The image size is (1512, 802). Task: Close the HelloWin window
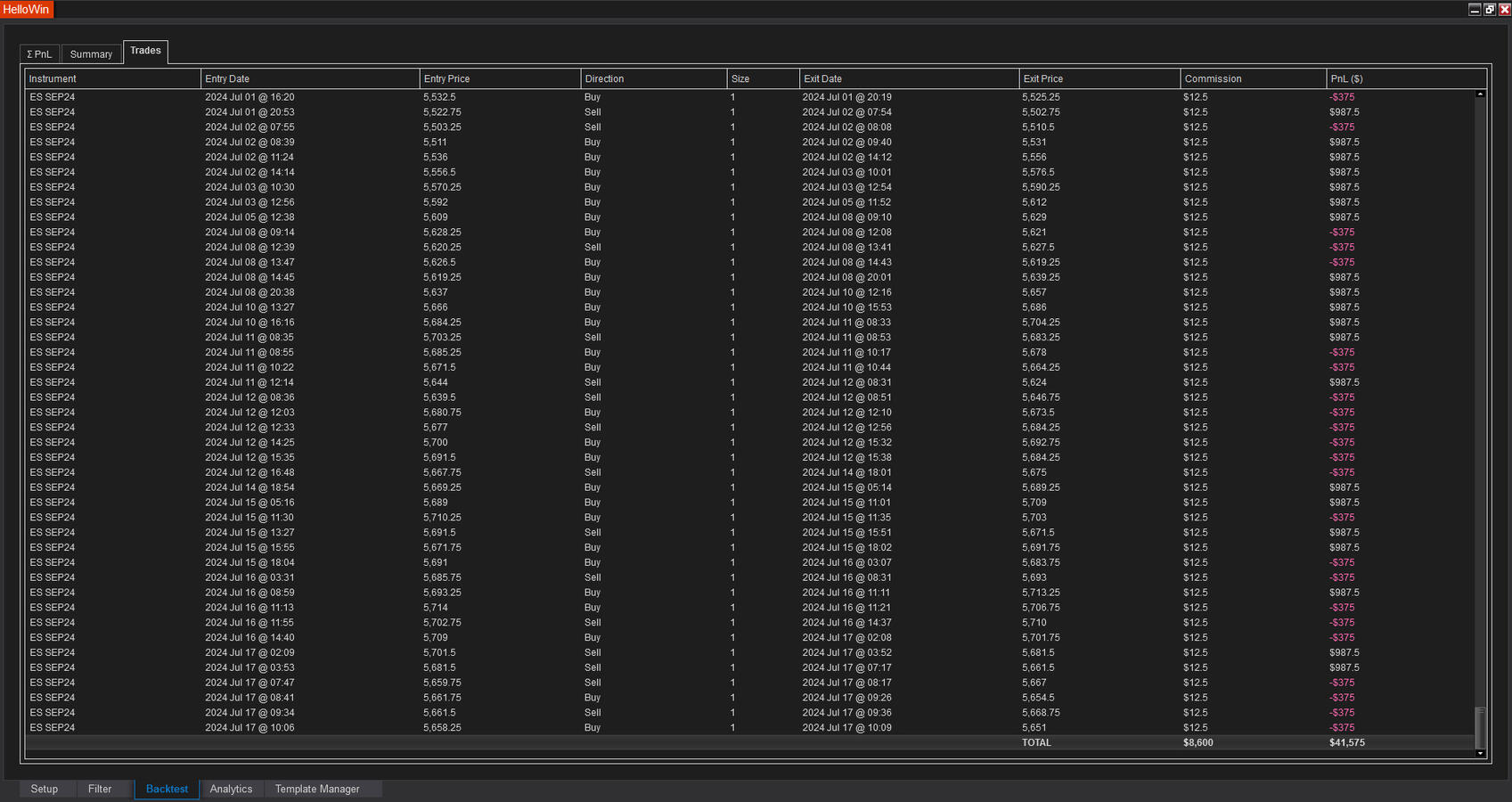(1505, 10)
